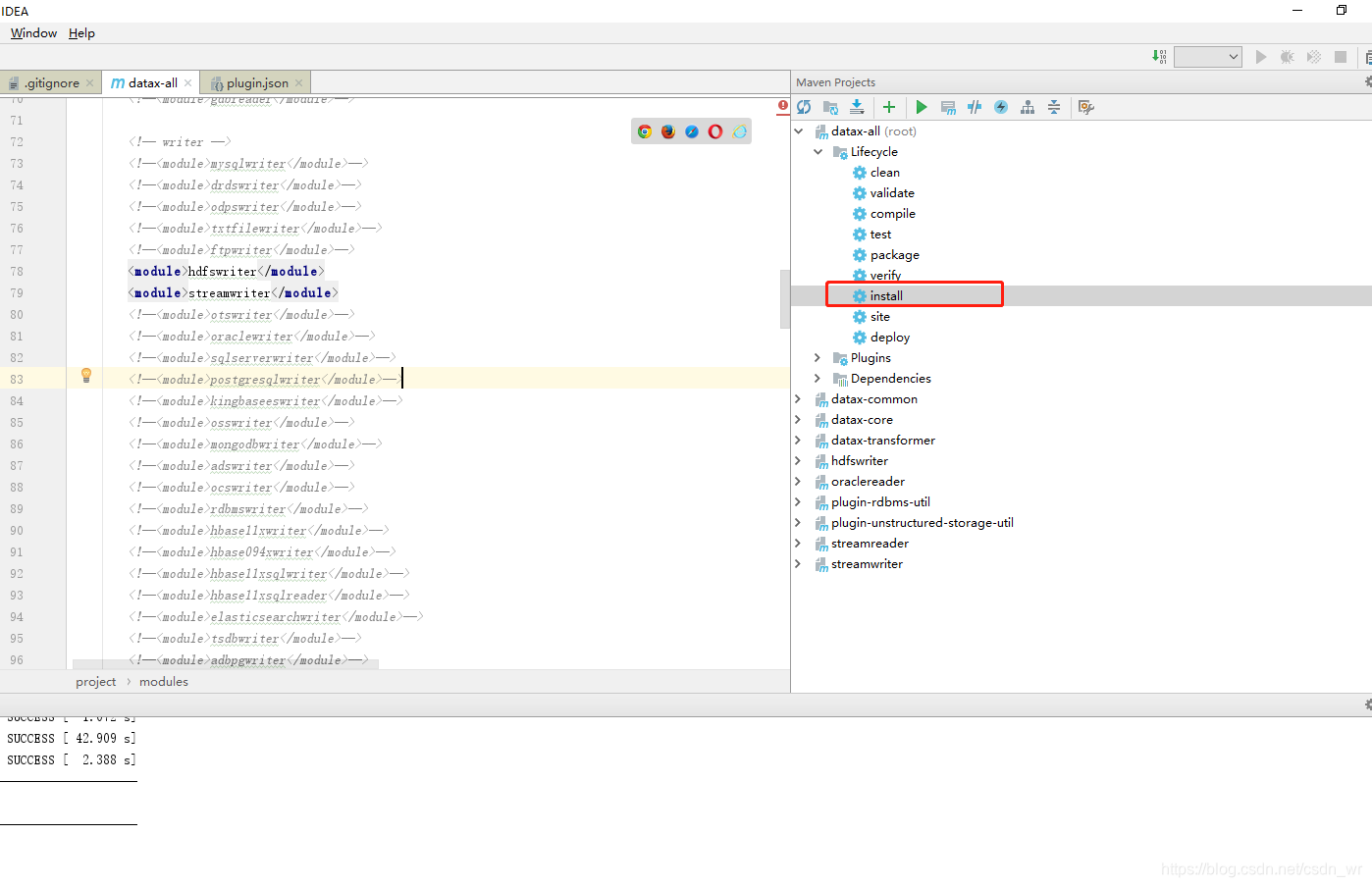
Task: Expand the Plugins node
Action: [818, 358]
